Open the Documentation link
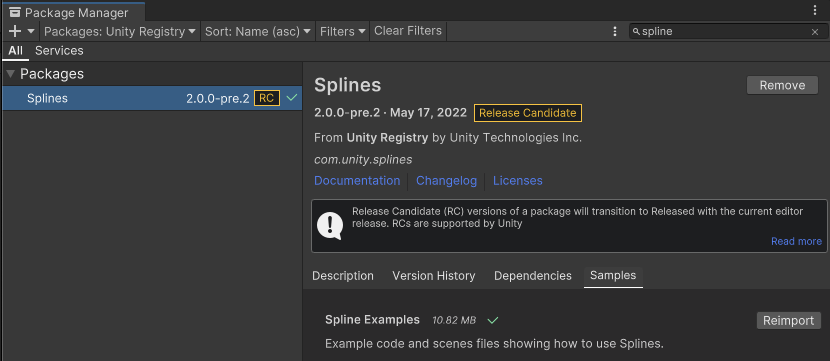The width and height of the screenshot is (830, 361). point(357,180)
